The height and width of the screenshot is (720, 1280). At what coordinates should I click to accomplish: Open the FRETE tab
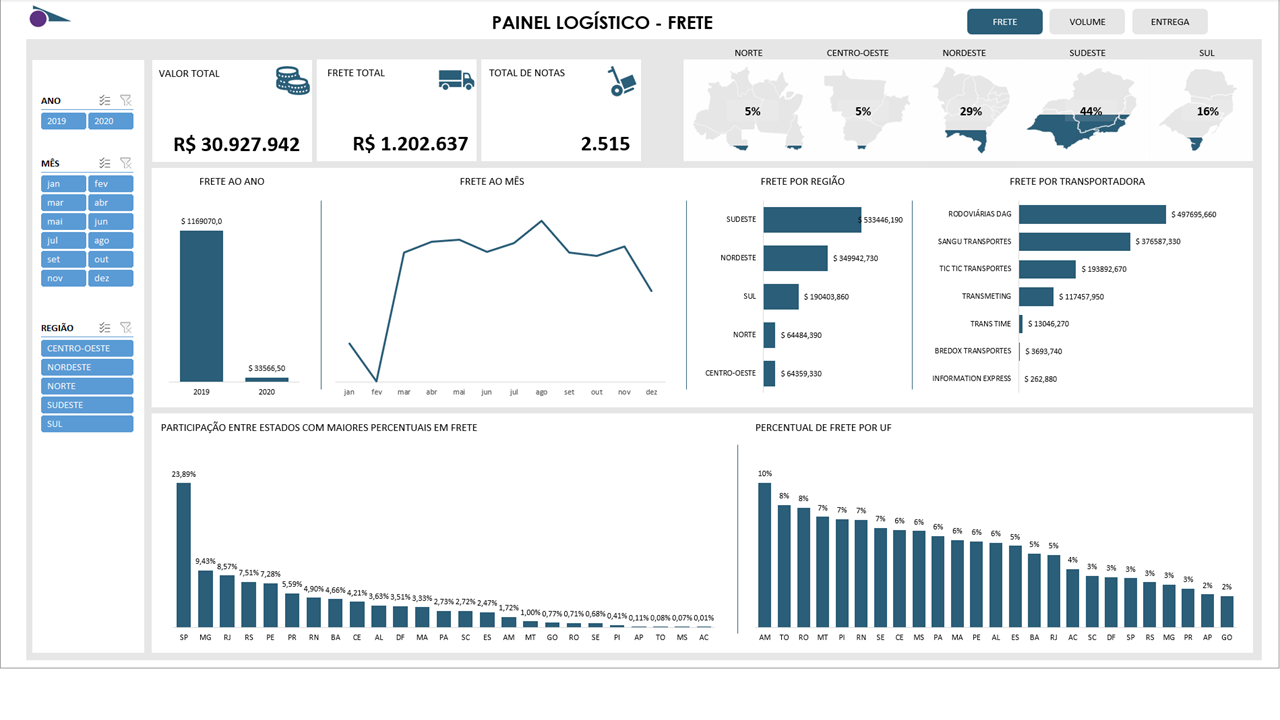coord(1004,22)
